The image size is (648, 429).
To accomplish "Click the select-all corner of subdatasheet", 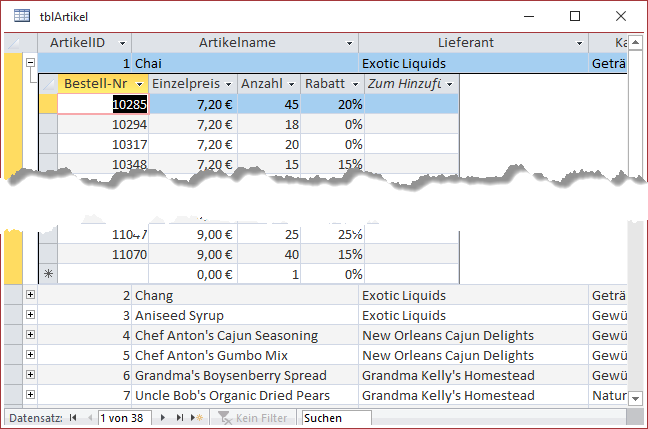I will pos(48,84).
